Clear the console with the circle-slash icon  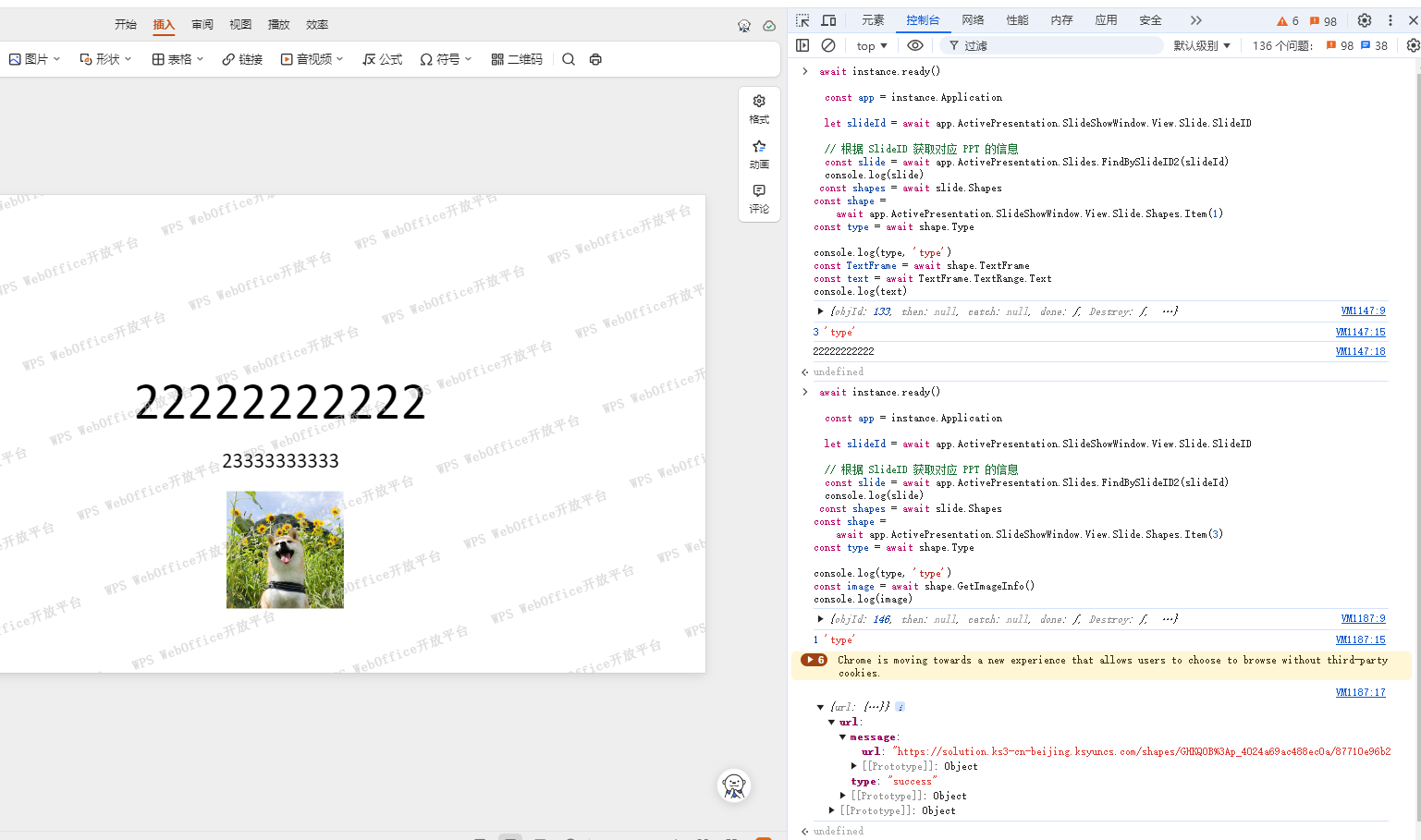tap(828, 45)
